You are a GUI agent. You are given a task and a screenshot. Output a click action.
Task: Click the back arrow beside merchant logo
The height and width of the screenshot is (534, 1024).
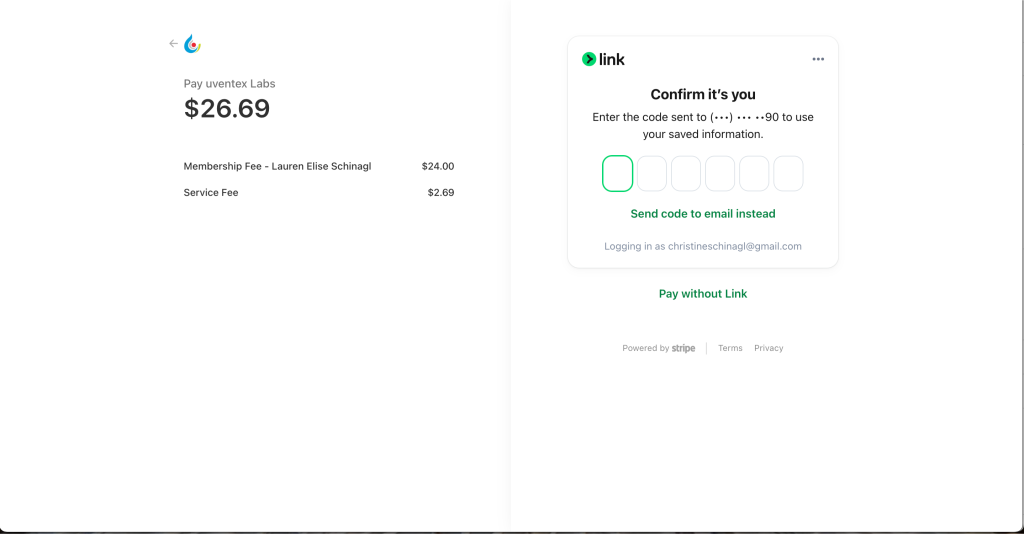(x=173, y=44)
